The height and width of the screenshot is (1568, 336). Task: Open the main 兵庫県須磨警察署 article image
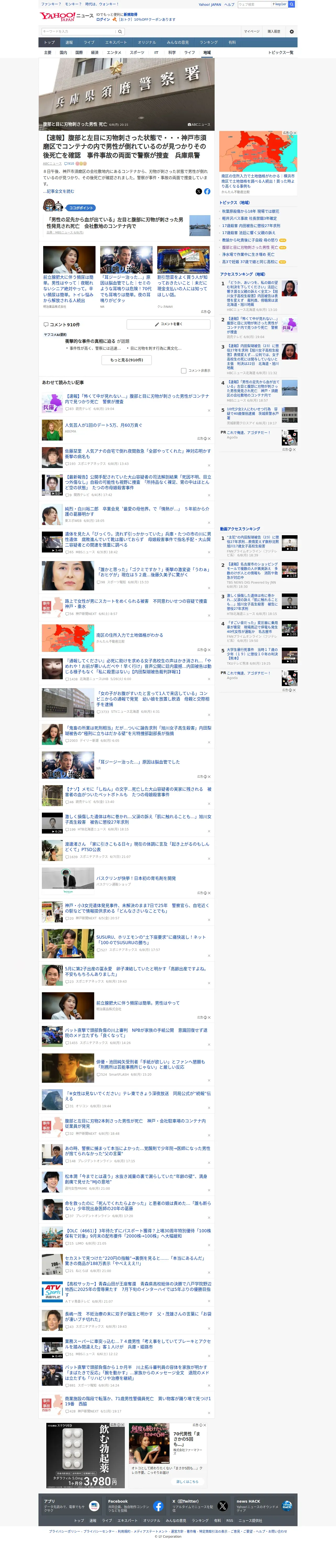(x=127, y=94)
